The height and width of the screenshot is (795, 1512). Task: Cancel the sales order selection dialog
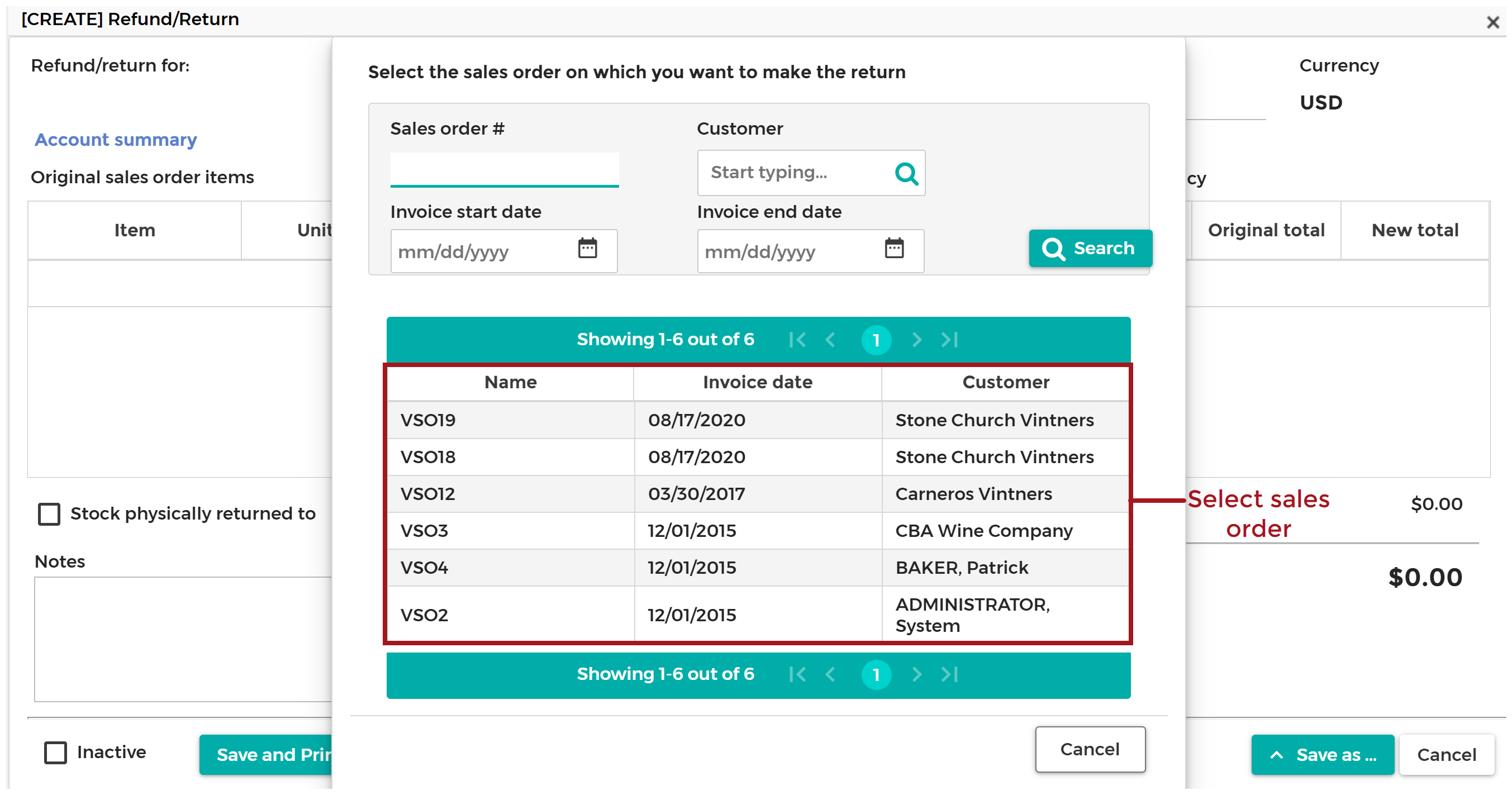pyautogui.click(x=1090, y=750)
